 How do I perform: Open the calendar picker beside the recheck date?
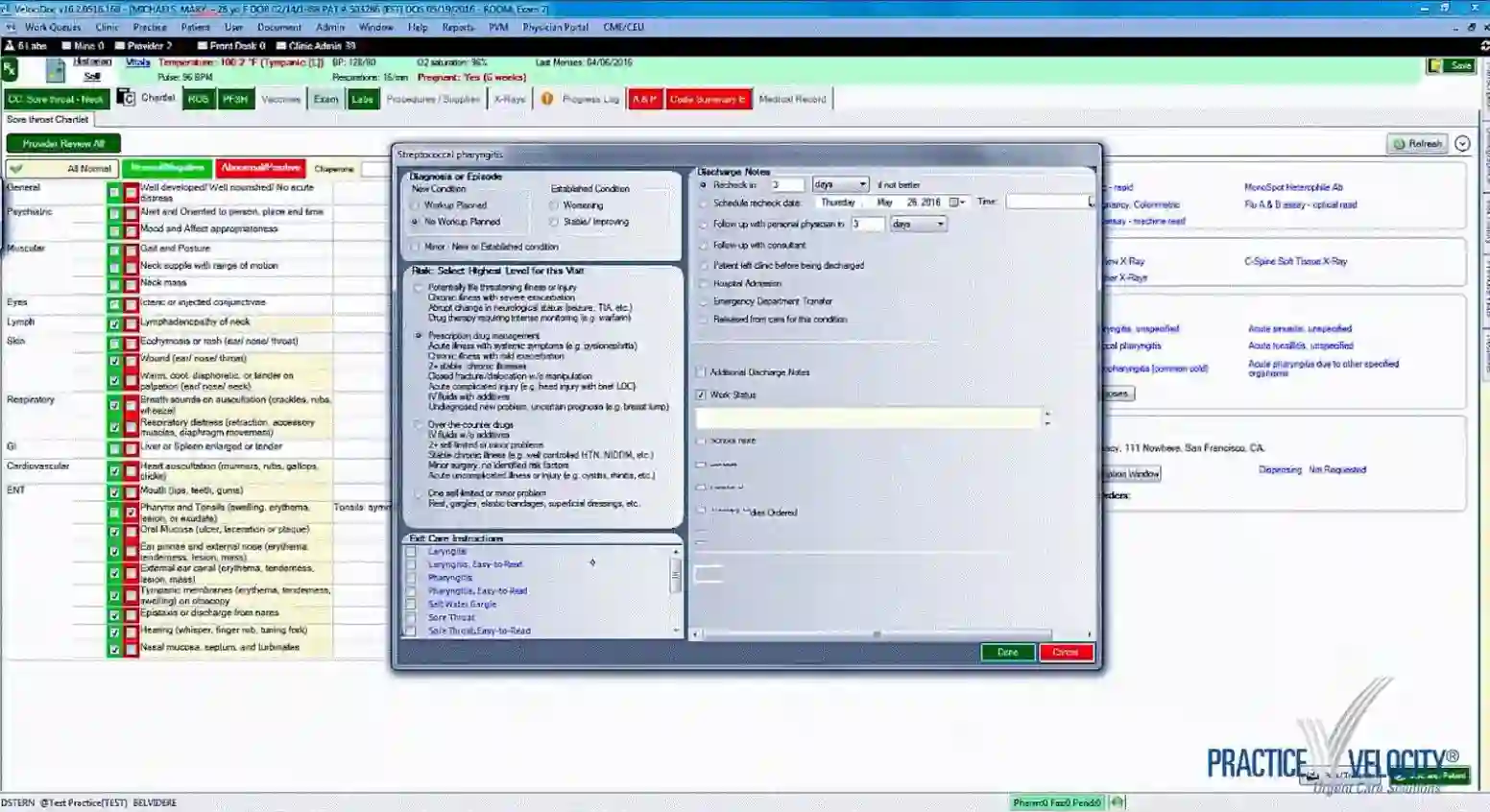tap(954, 202)
